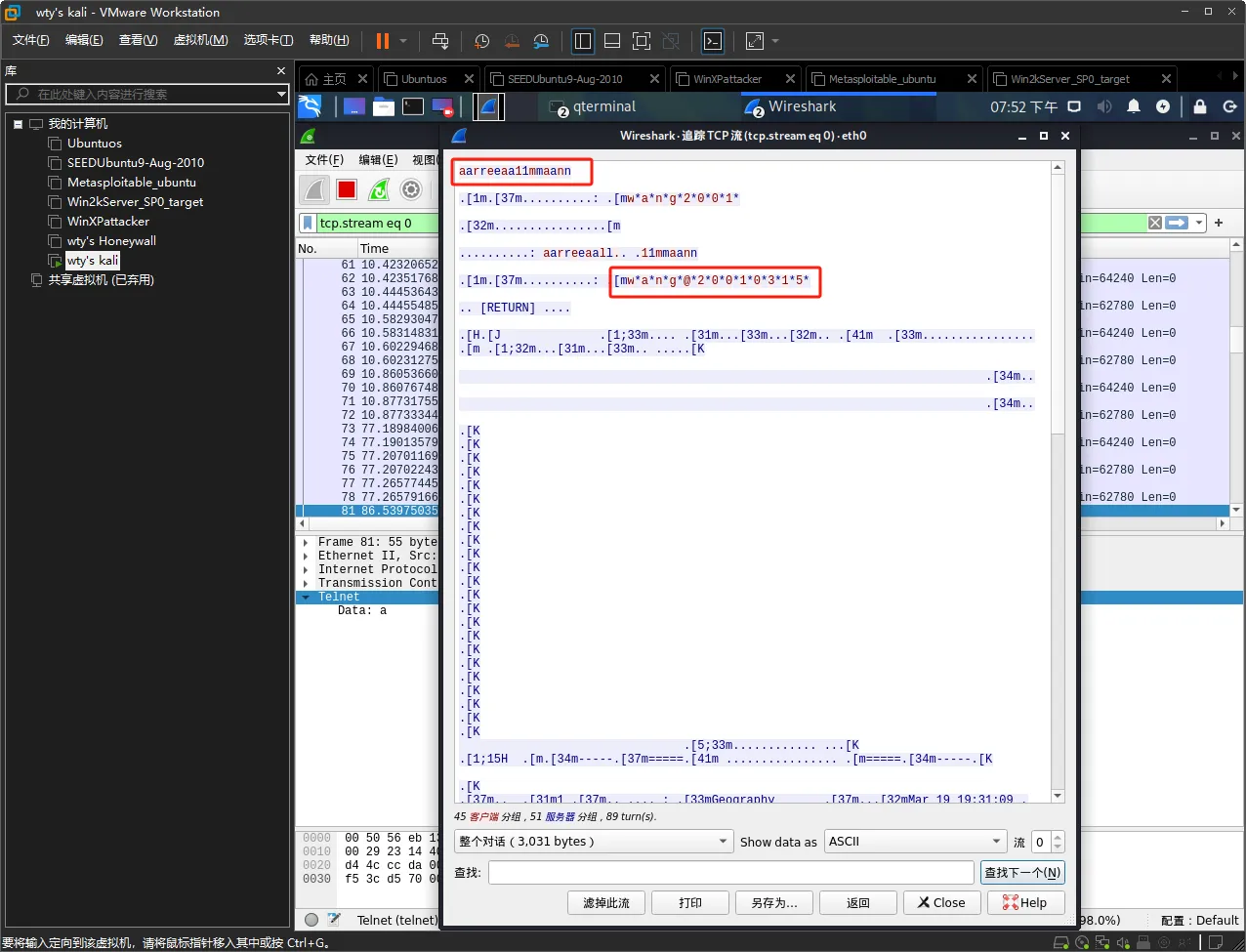
Task: Click the 流 number spinner box
Action: pos(1047,842)
